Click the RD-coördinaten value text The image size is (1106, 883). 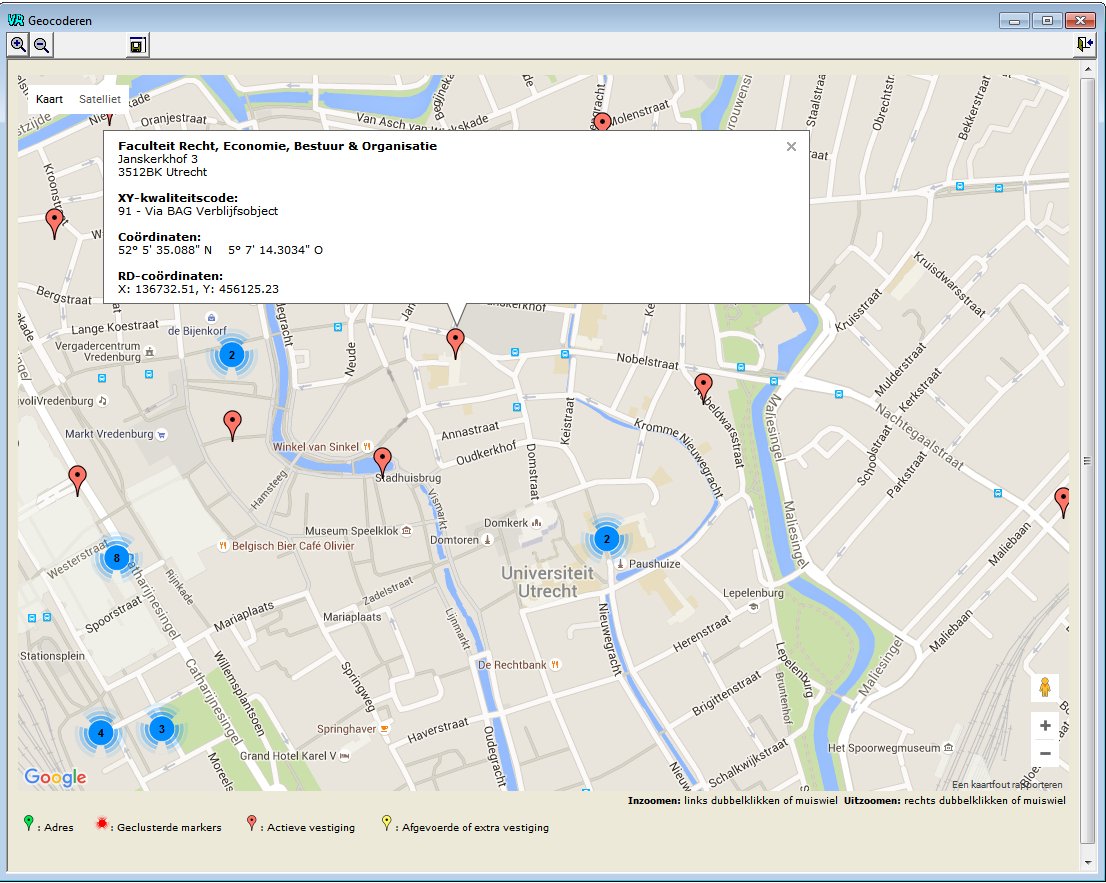[x=198, y=289]
